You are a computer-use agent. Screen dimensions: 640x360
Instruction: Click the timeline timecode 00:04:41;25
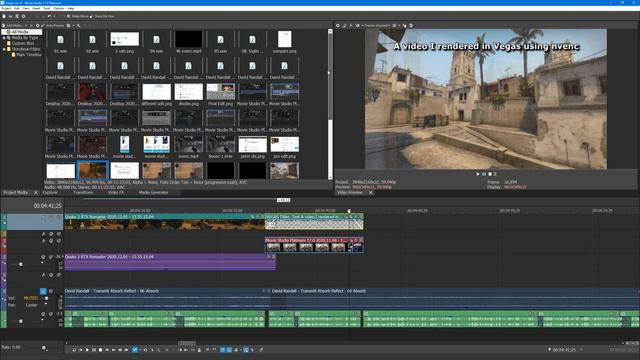coord(47,206)
